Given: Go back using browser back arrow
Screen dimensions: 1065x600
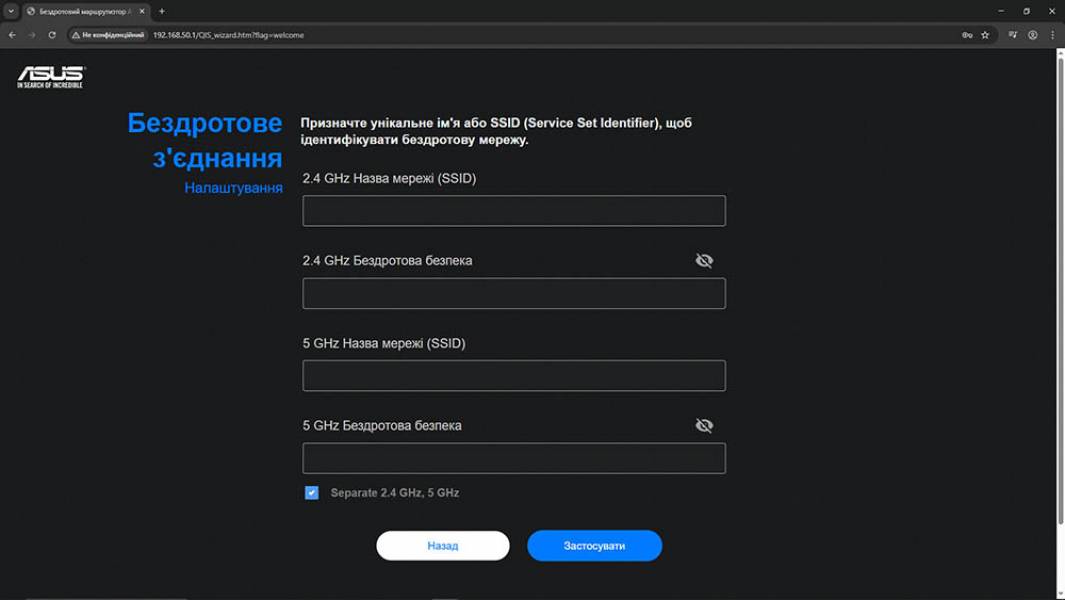Looking at the screenshot, I should point(12,35).
